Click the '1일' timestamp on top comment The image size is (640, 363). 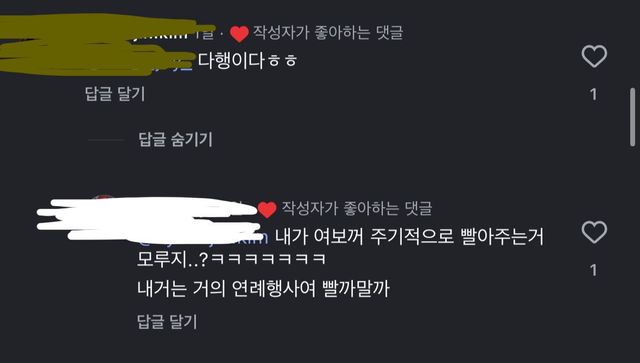pyautogui.click(x=204, y=34)
